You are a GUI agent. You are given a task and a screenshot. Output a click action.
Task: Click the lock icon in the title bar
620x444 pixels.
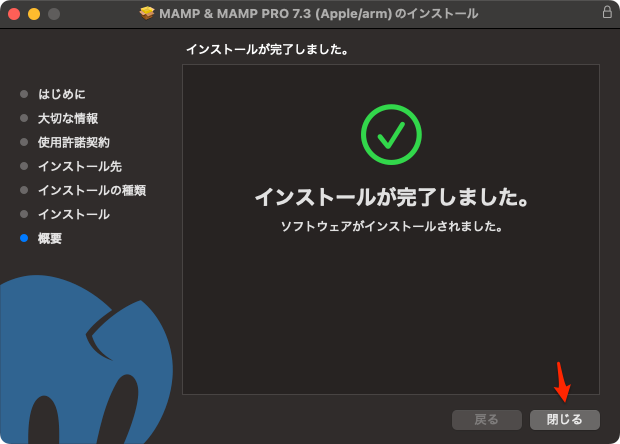(606, 13)
